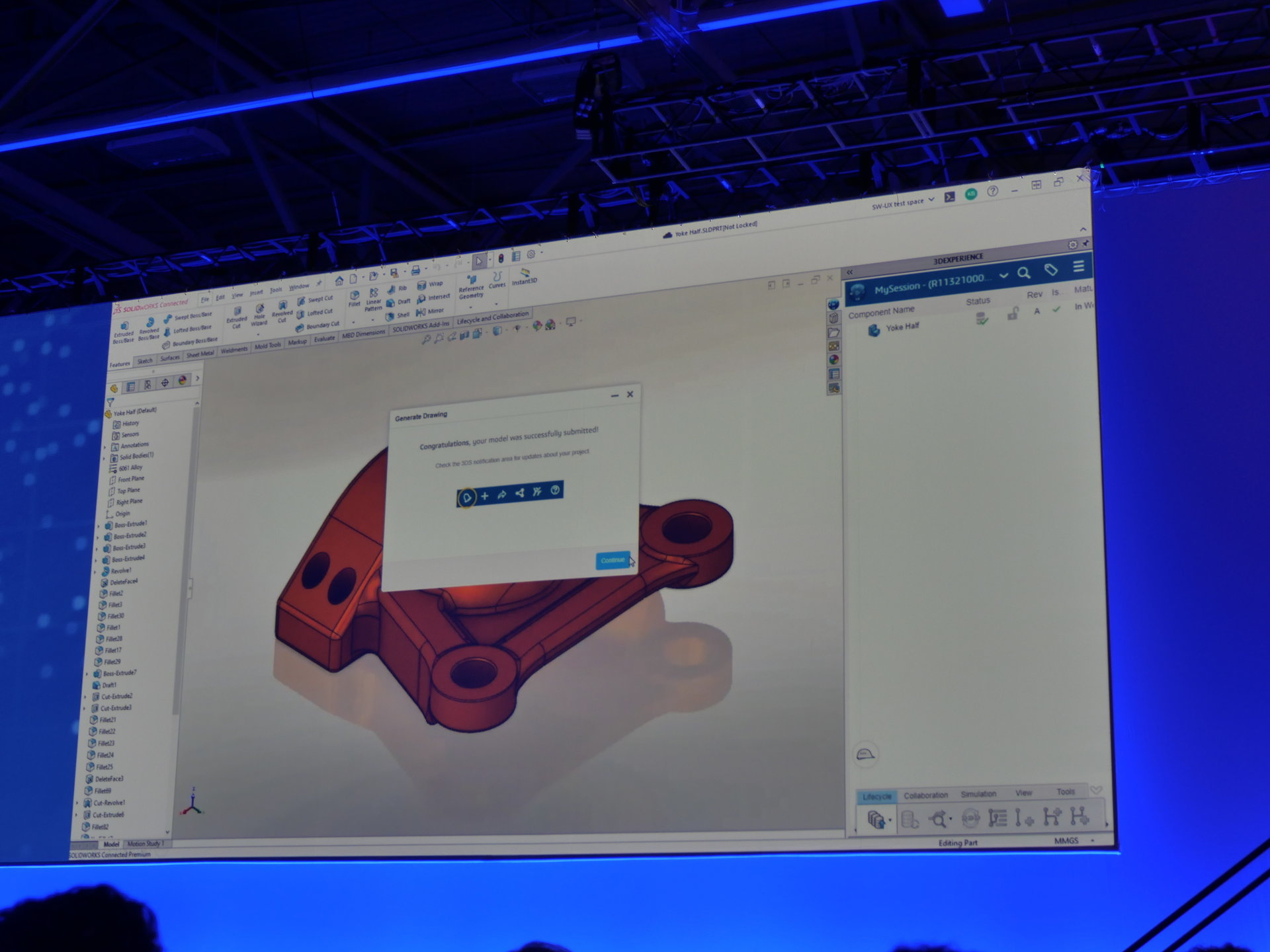
Task: Open the Hole Wizard tool
Action: [259, 315]
